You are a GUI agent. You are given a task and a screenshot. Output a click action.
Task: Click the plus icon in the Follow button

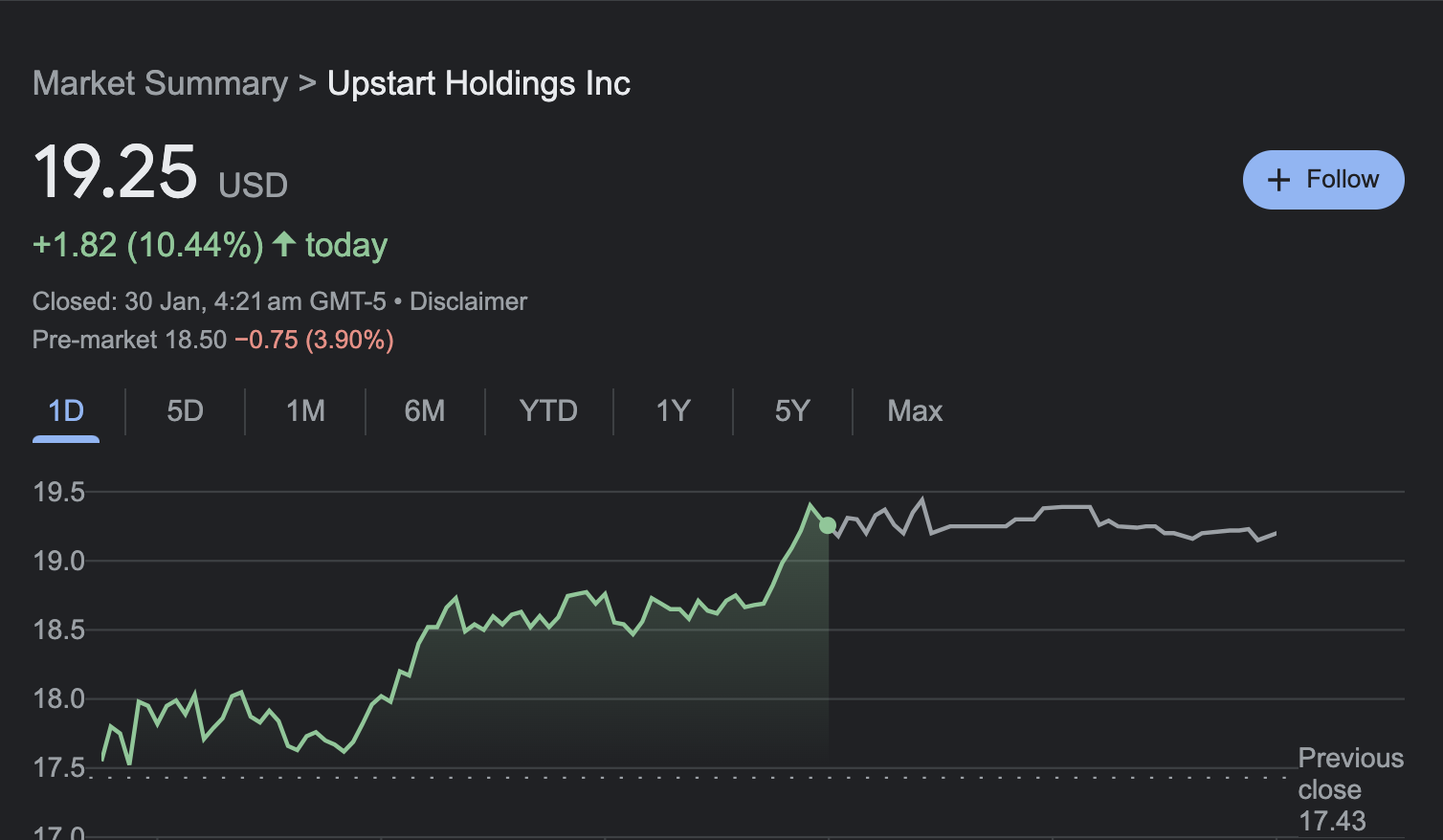point(1278,180)
